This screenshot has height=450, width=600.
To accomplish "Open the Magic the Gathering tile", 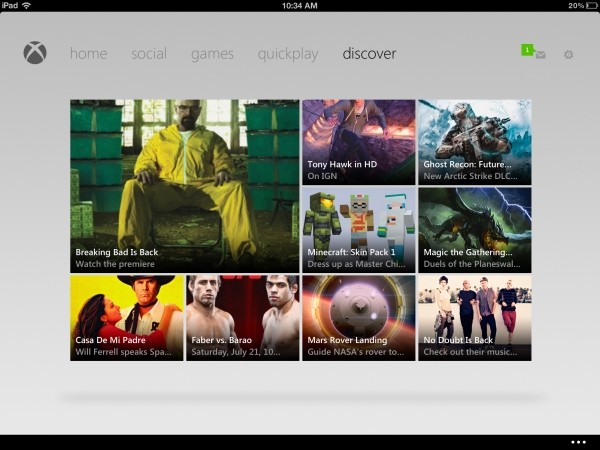I will [x=474, y=230].
